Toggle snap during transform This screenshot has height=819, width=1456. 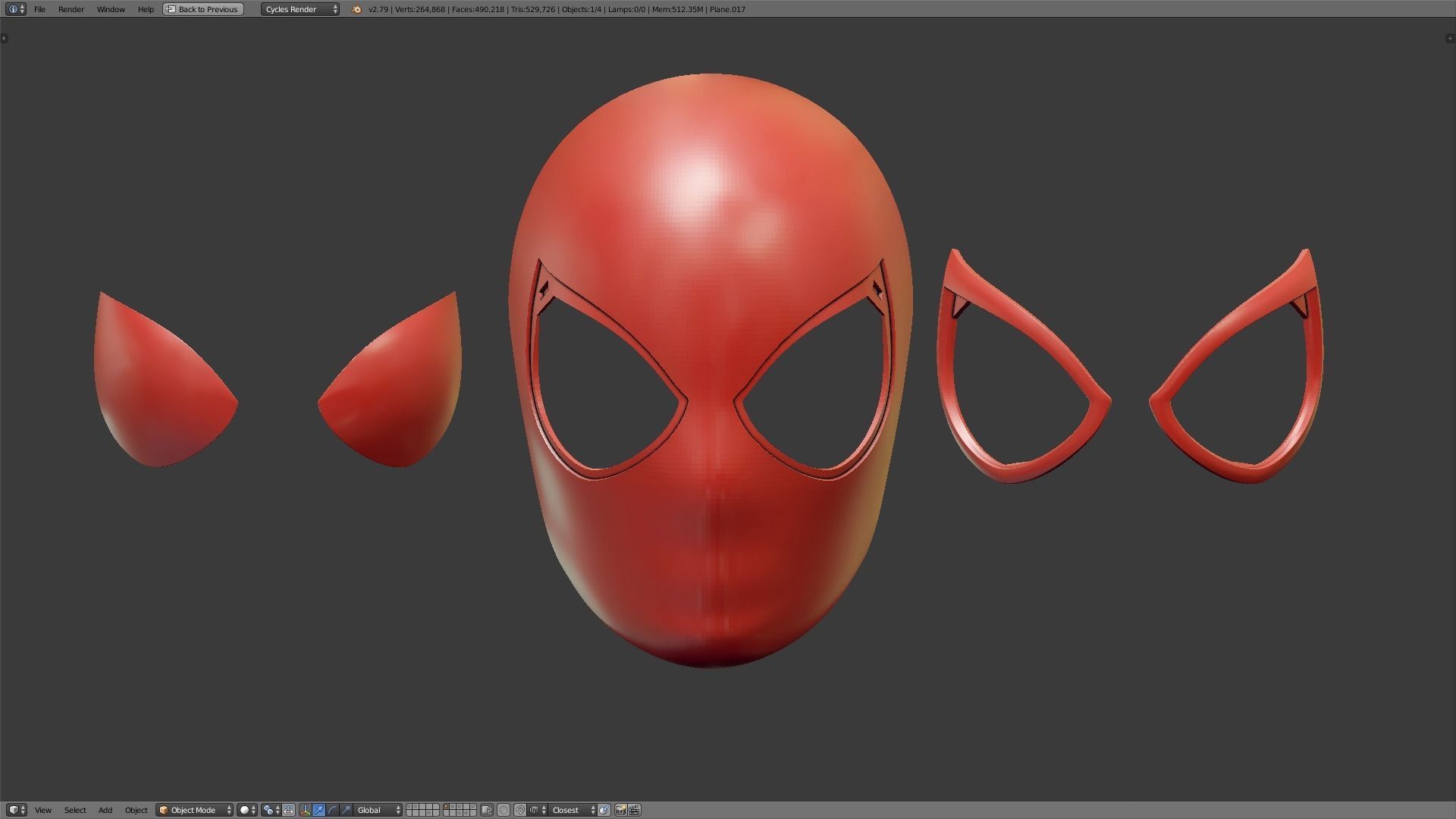pyautogui.click(x=520, y=810)
